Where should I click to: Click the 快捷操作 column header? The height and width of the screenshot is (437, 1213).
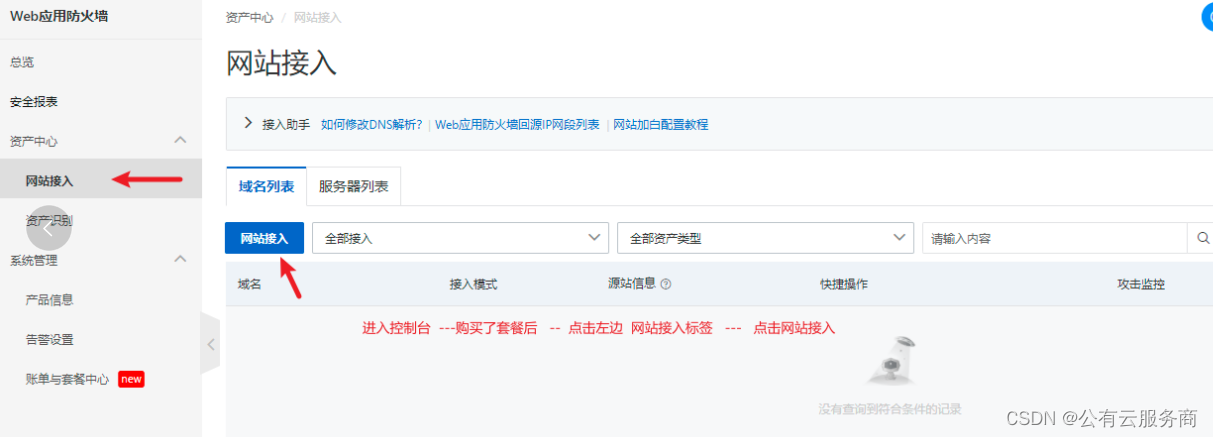pos(844,284)
